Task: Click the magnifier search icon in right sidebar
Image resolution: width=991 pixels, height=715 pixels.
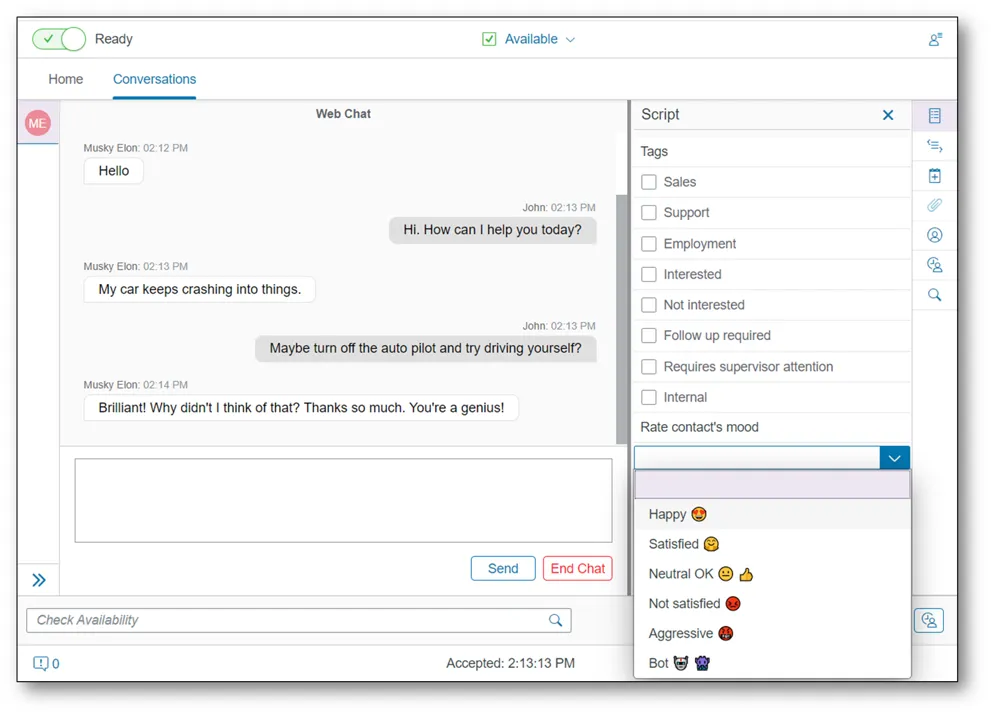Action: tap(934, 295)
